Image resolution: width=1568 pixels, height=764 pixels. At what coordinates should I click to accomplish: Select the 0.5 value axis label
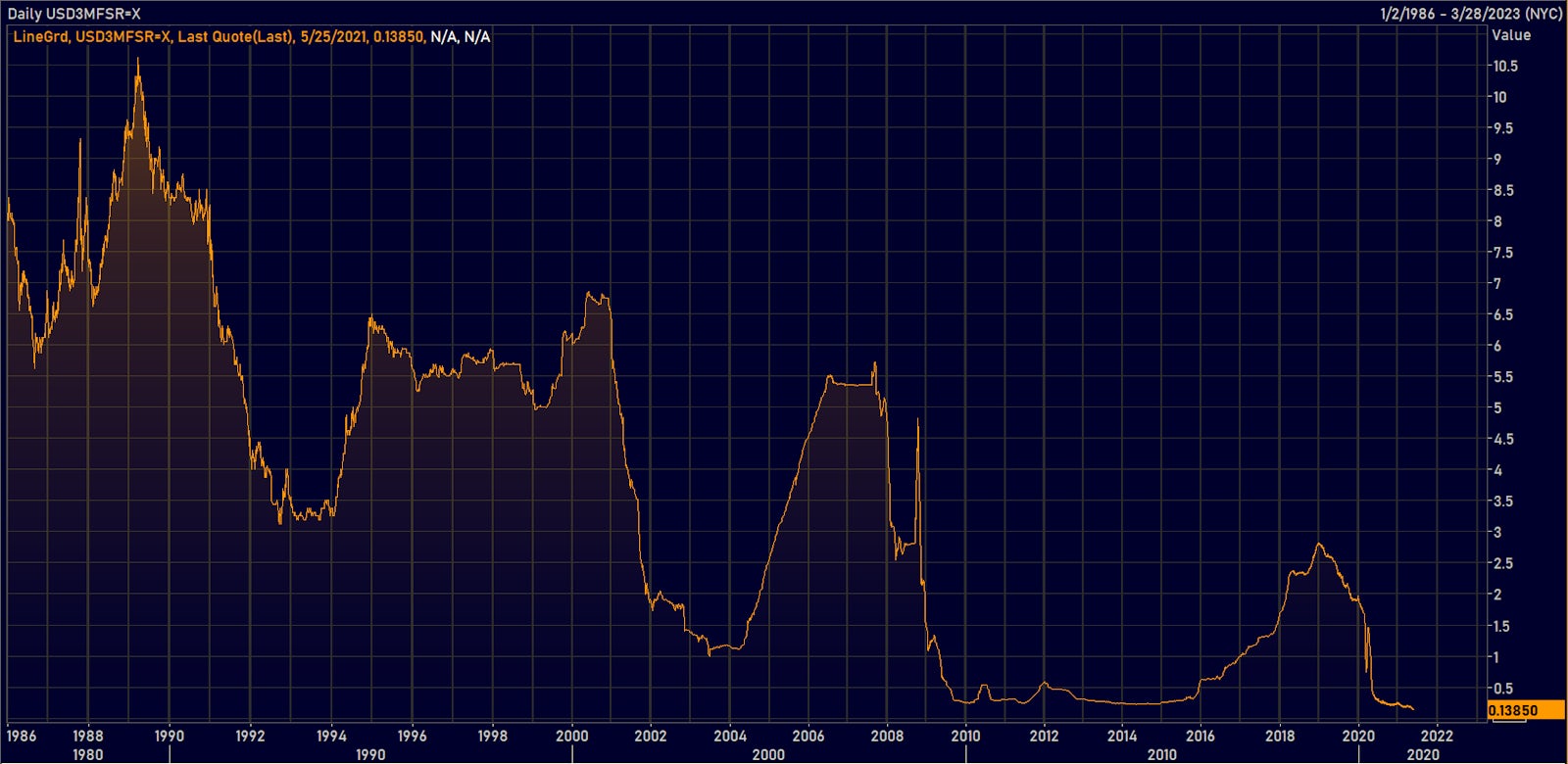(1502, 689)
